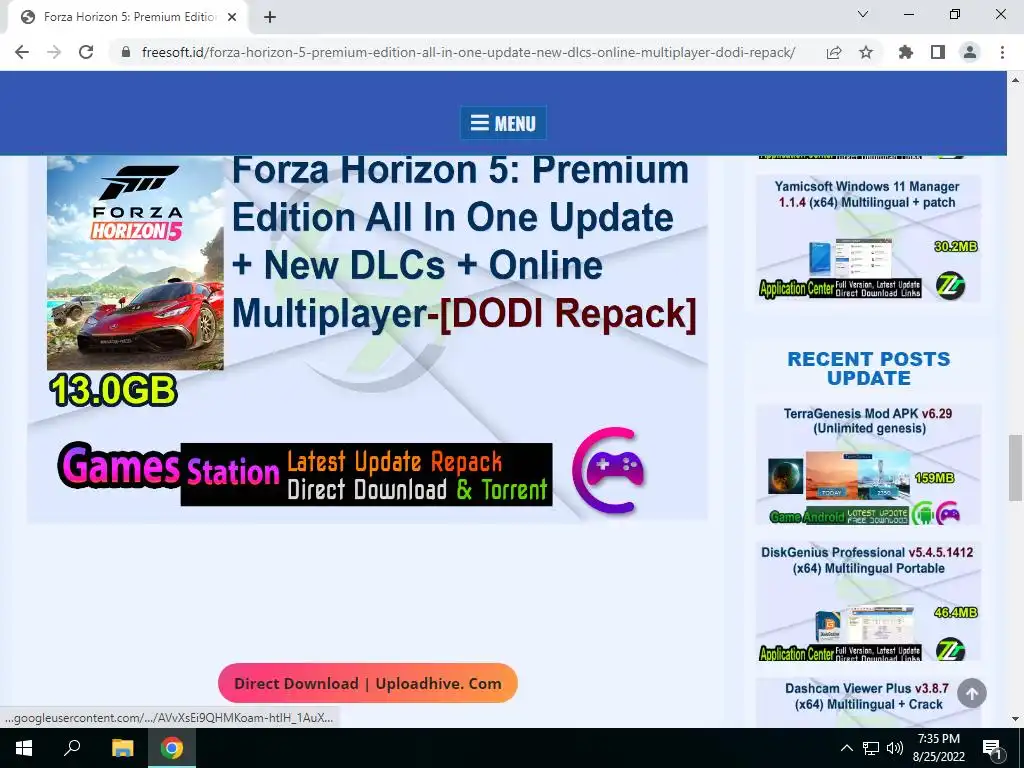Click the page vertical scrollbar thumb

click(1015, 468)
